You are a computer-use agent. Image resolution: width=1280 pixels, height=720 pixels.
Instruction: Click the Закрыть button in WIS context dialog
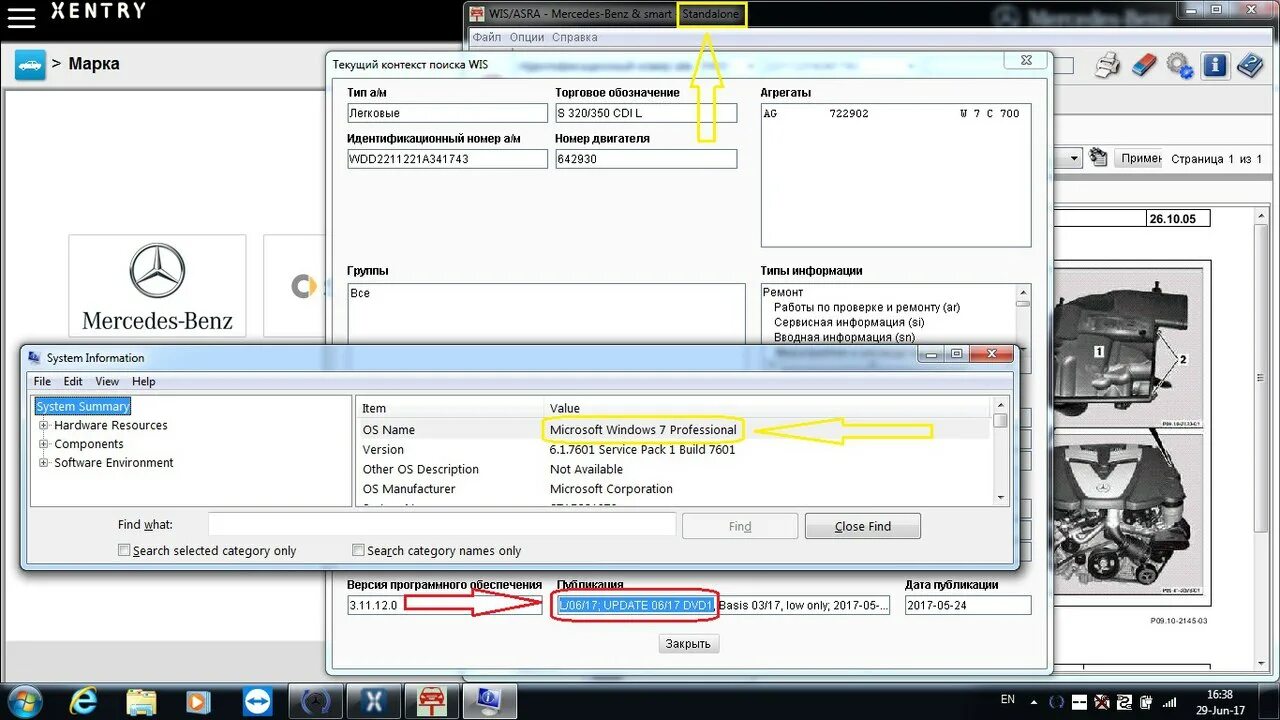[688, 643]
